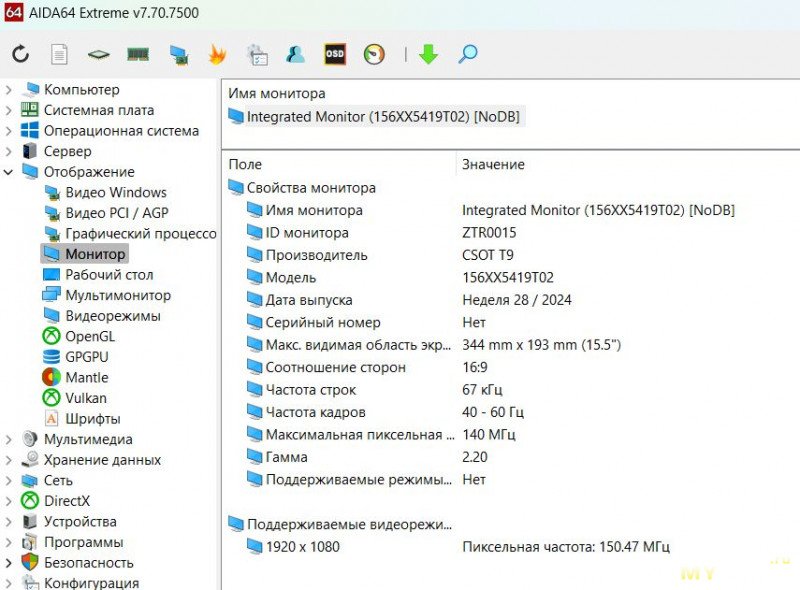Image resolution: width=800 pixels, height=590 pixels.
Task: Open the memory module toolbar icon
Action: coord(138,54)
